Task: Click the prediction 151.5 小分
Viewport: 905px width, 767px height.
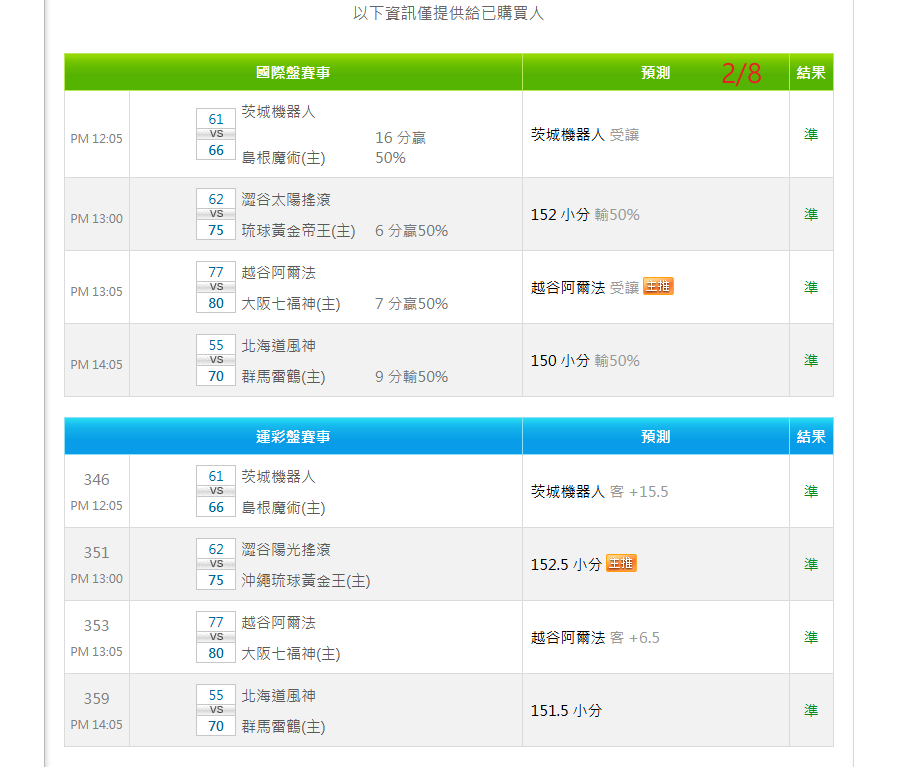Action: 566,710
